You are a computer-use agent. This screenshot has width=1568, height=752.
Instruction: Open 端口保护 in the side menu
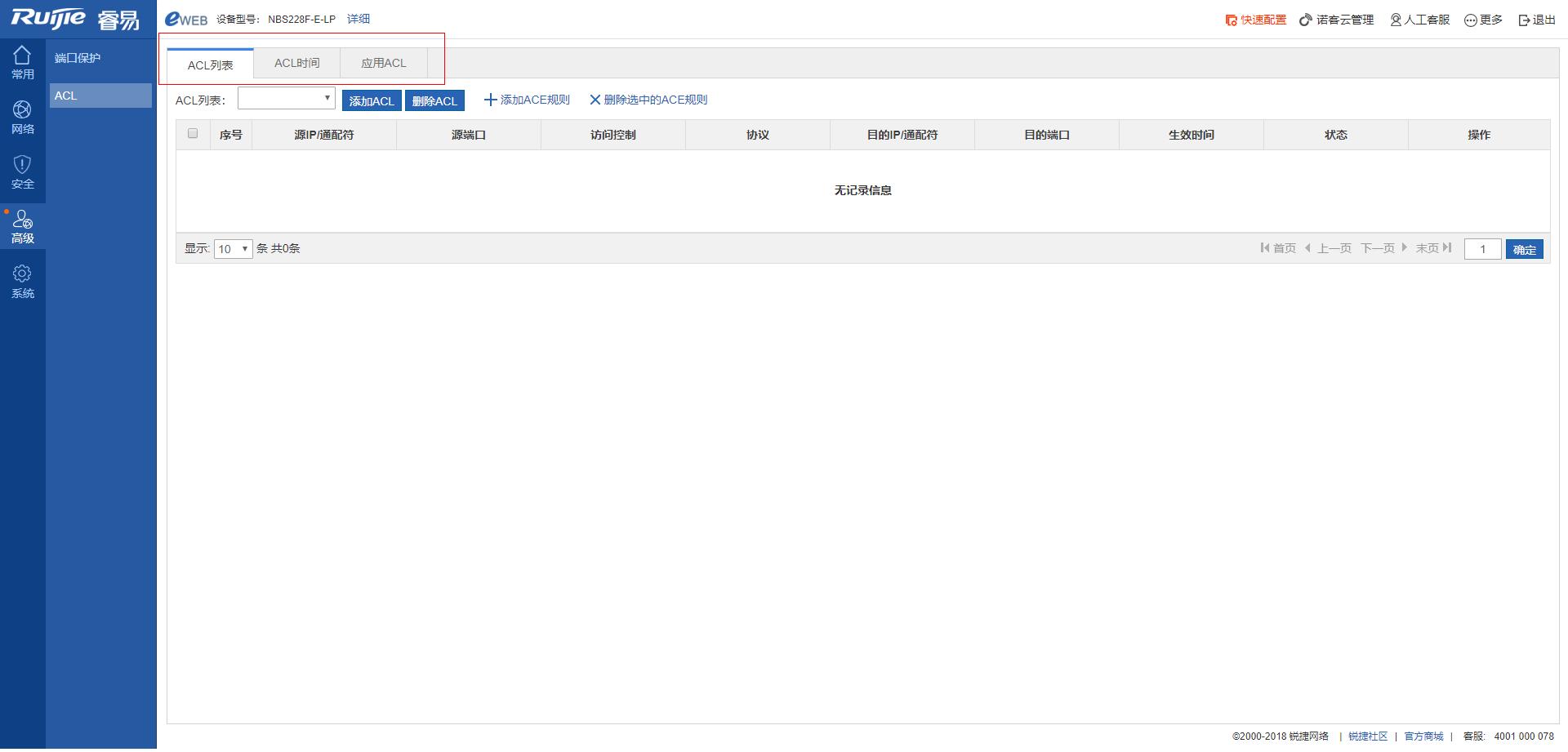(78, 58)
